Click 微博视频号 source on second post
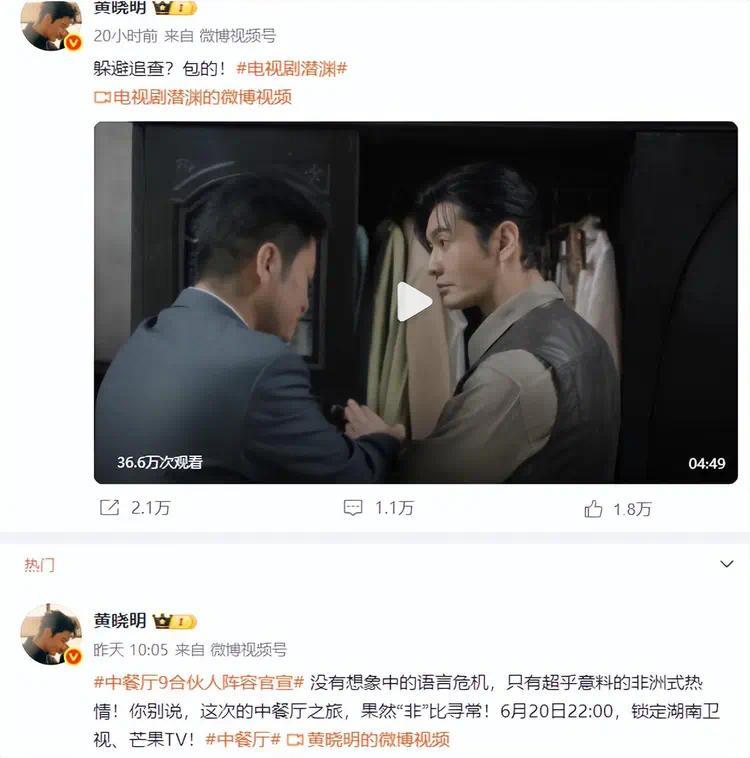750x758 pixels. pyautogui.click(x=249, y=650)
